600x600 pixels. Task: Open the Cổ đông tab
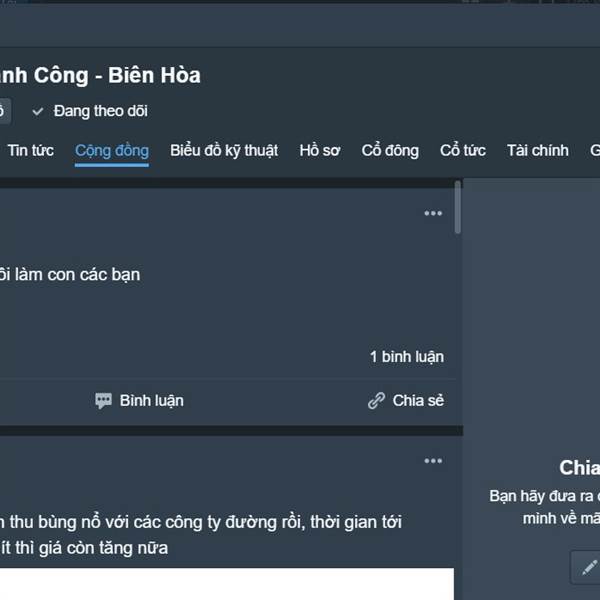(390, 151)
